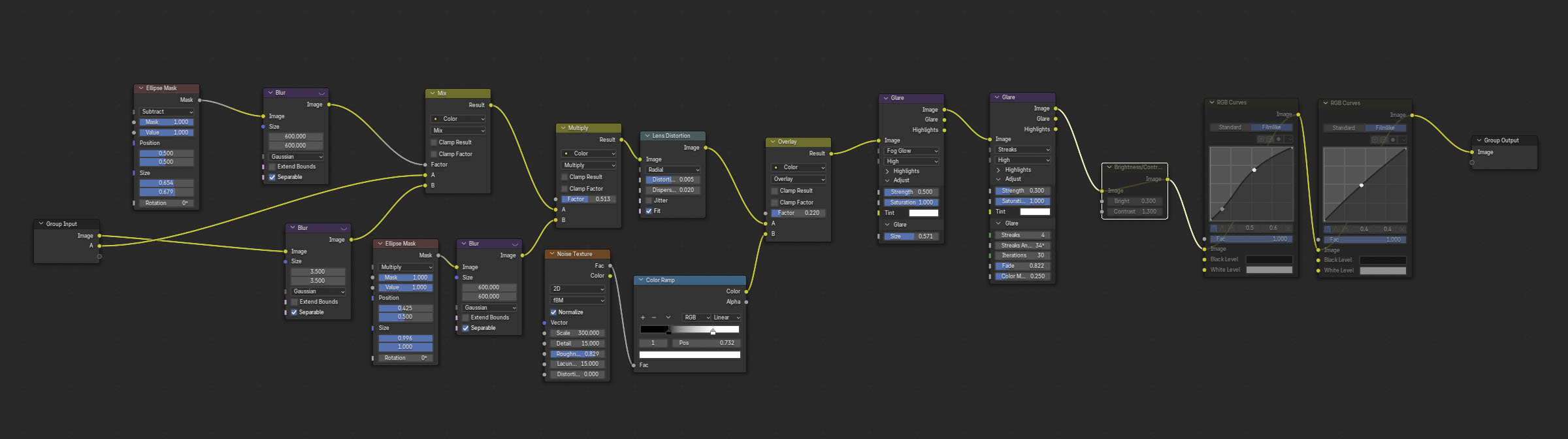The width and height of the screenshot is (1568, 439).
Task: Click preview icon in Blur node connected to Group Input
Action: pos(344,229)
